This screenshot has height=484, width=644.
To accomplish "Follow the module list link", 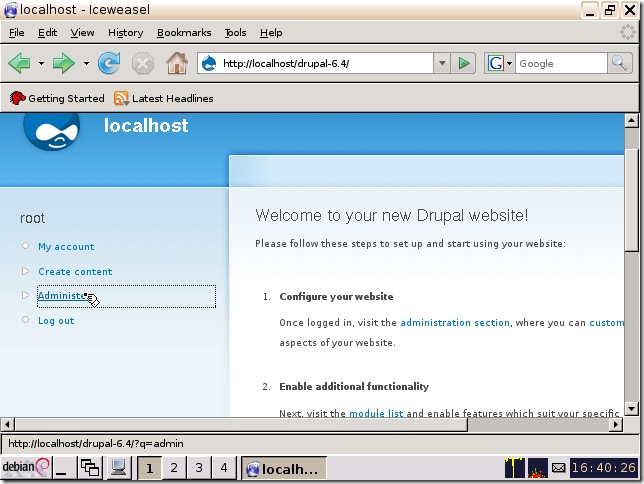I will [x=376, y=413].
